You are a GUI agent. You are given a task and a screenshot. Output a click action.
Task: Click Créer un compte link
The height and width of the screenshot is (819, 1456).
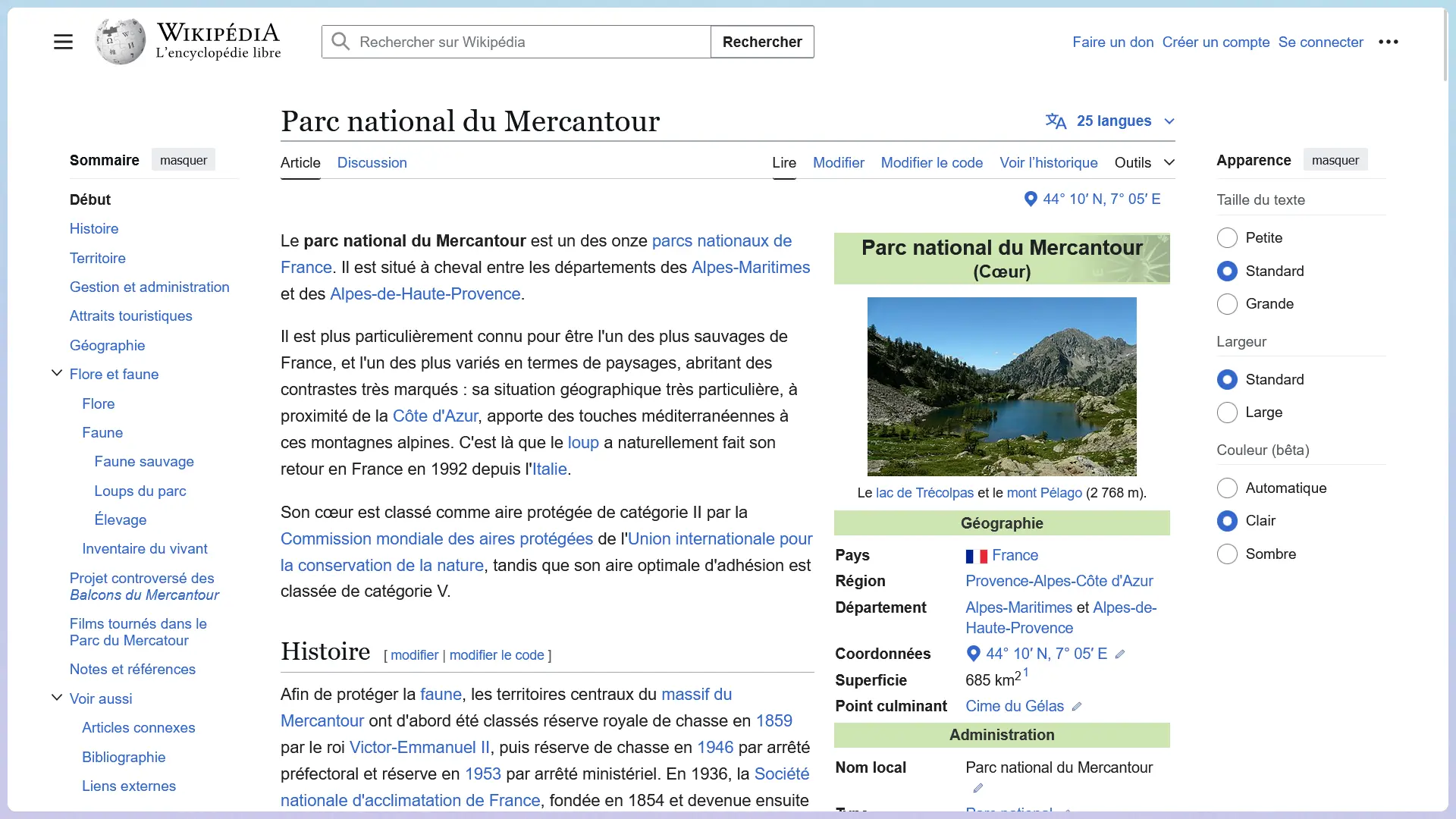pos(1216,42)
